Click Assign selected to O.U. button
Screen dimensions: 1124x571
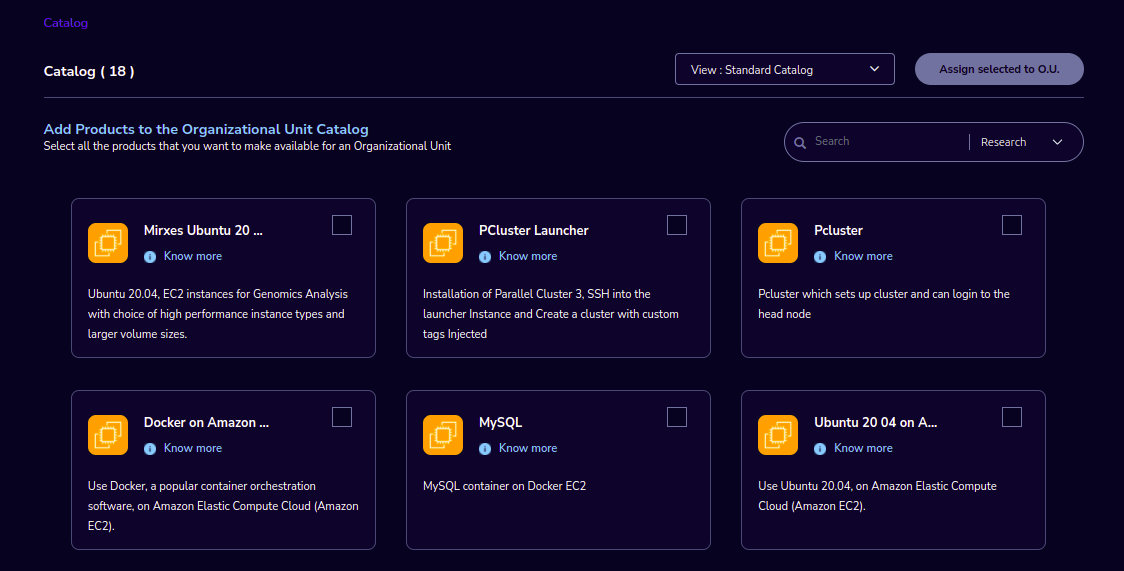(999, 69)
